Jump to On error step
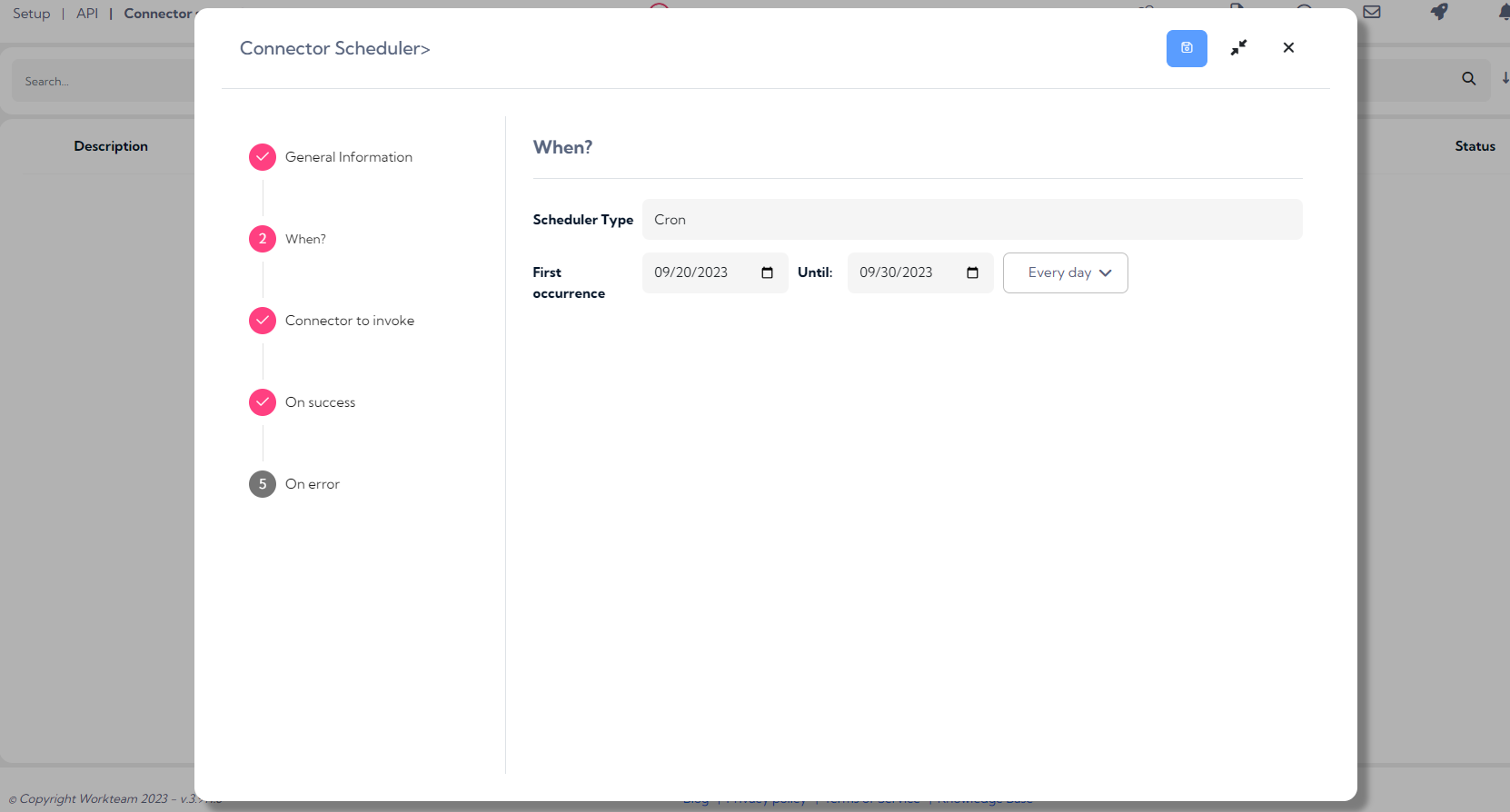 [313, 484]
